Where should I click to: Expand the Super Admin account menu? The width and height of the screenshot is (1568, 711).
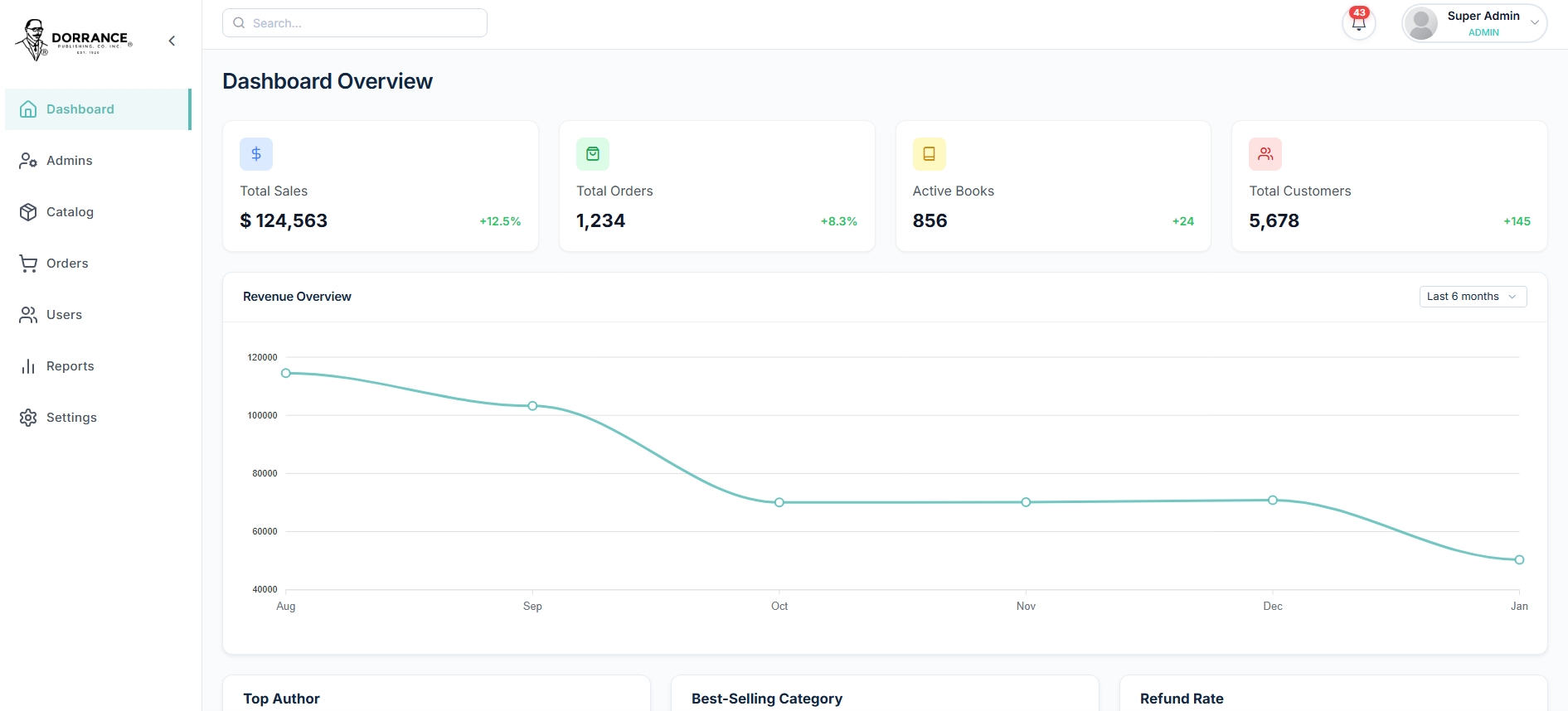click(1534, 23)
